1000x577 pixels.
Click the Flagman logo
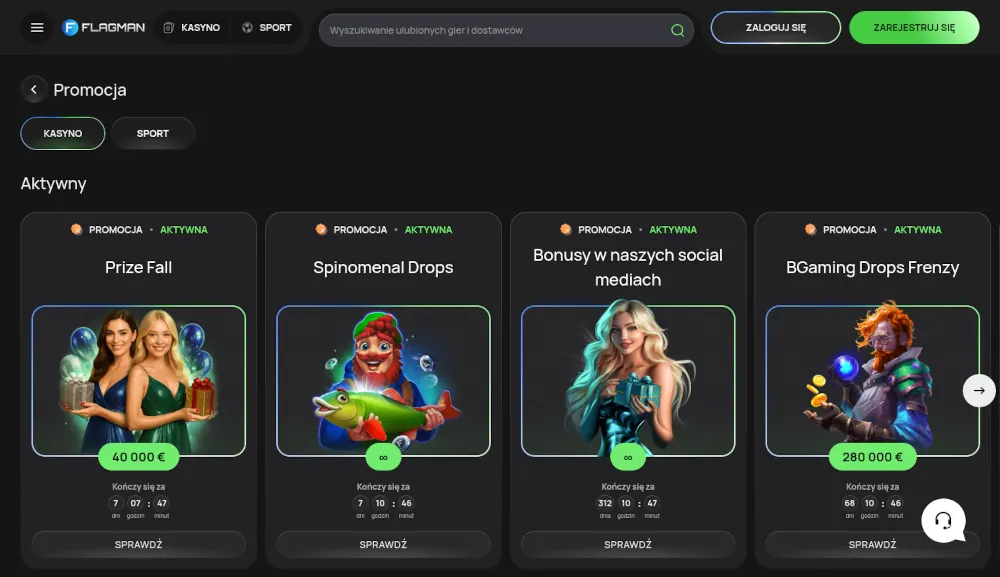click(104, 28)
